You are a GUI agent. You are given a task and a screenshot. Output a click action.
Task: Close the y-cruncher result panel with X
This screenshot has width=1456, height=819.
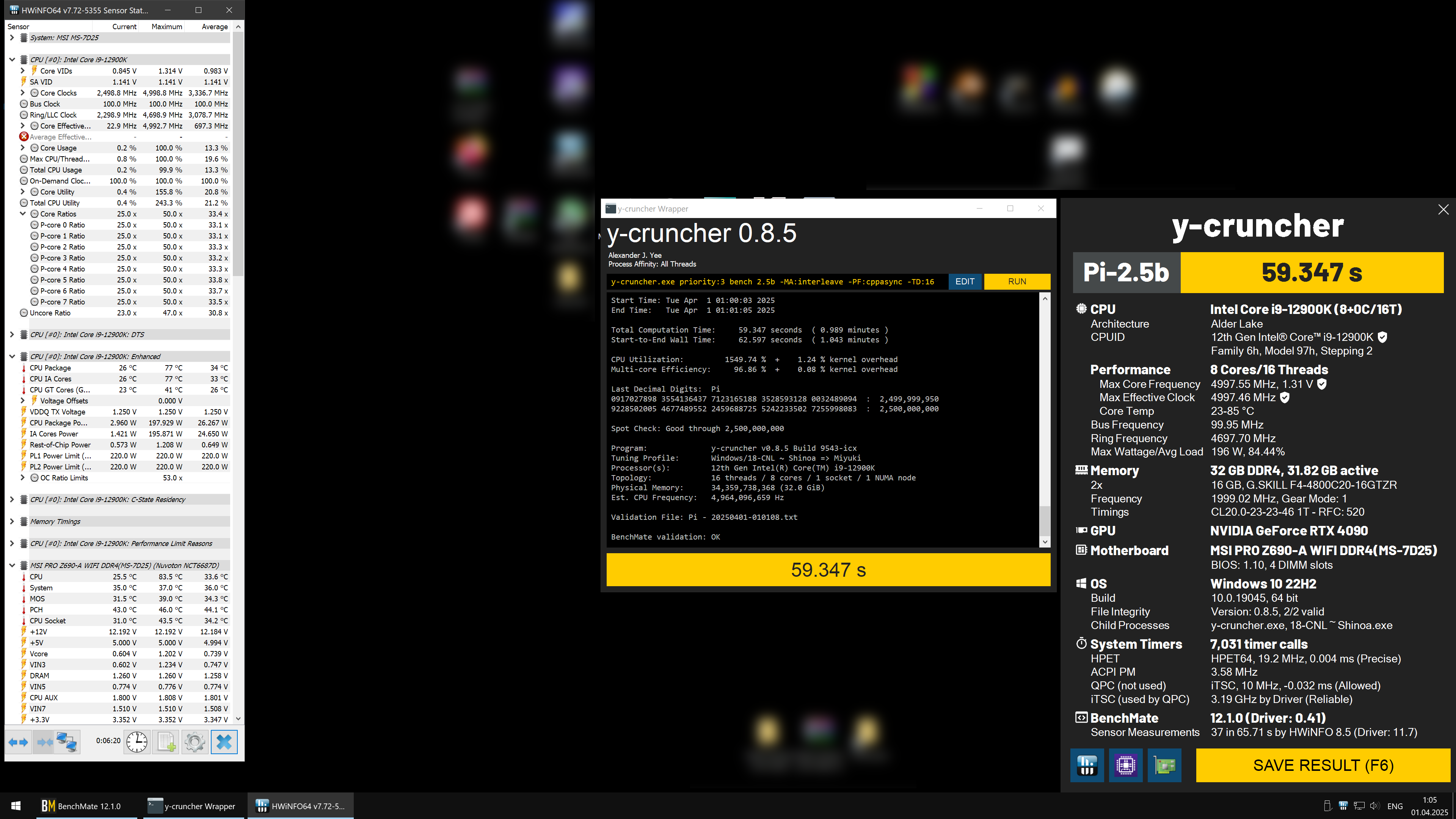tap(1443, 209)
